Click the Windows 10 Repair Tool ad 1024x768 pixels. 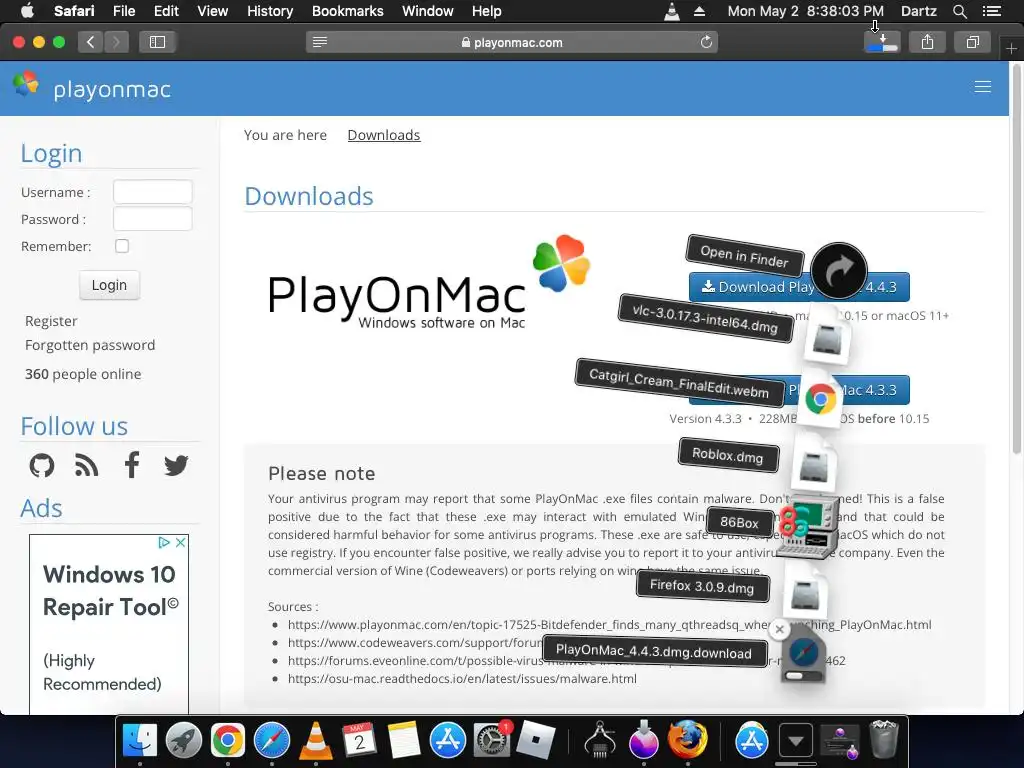(x=109, y=624)
